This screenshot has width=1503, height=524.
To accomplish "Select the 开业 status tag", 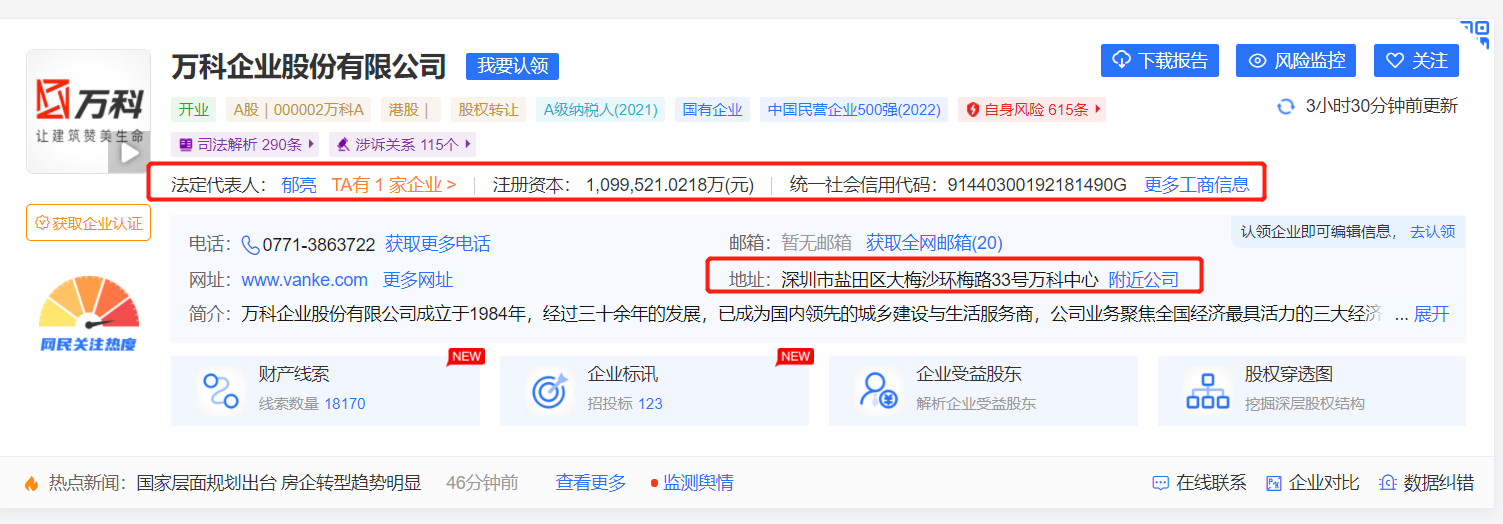I will (193, 109).
